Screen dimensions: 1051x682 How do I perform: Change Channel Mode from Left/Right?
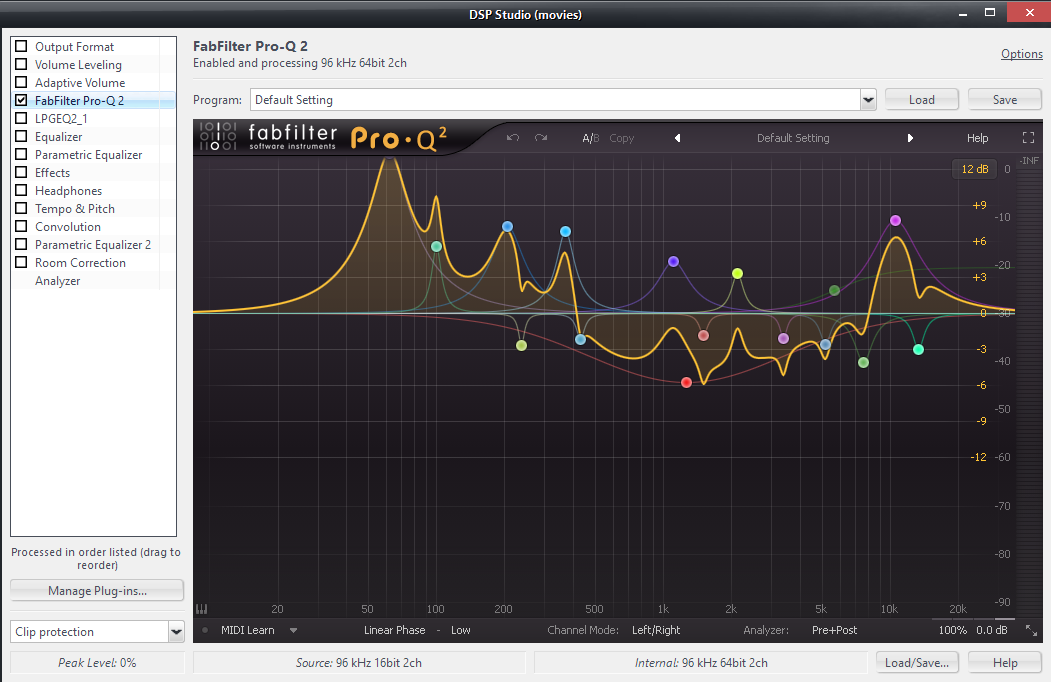[656, 630]
